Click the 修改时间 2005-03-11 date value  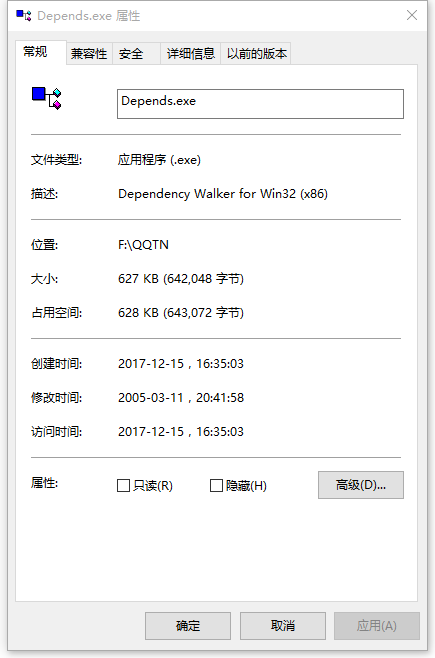pos(181,397)
